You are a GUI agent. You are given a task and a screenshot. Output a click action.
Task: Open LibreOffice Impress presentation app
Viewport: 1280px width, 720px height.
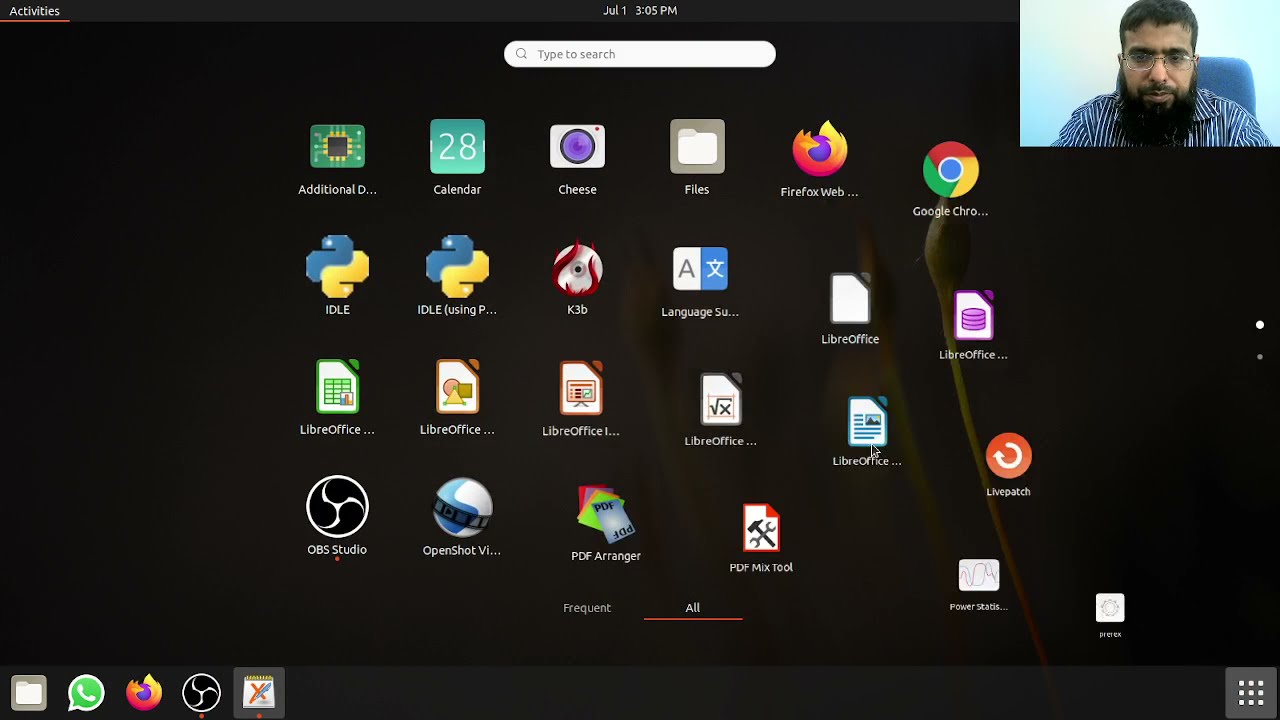pyautogui.click(x=581, y=388)
